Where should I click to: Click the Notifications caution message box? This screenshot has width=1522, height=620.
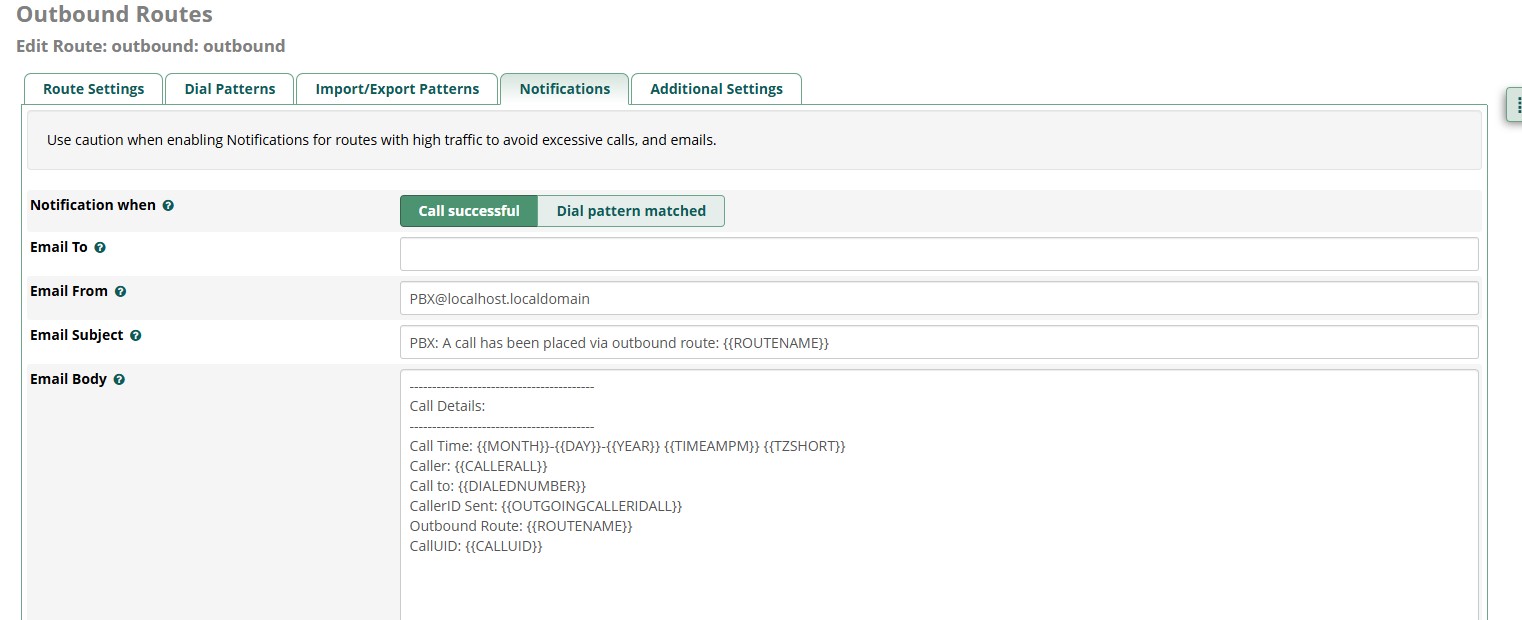click(754, 140)
